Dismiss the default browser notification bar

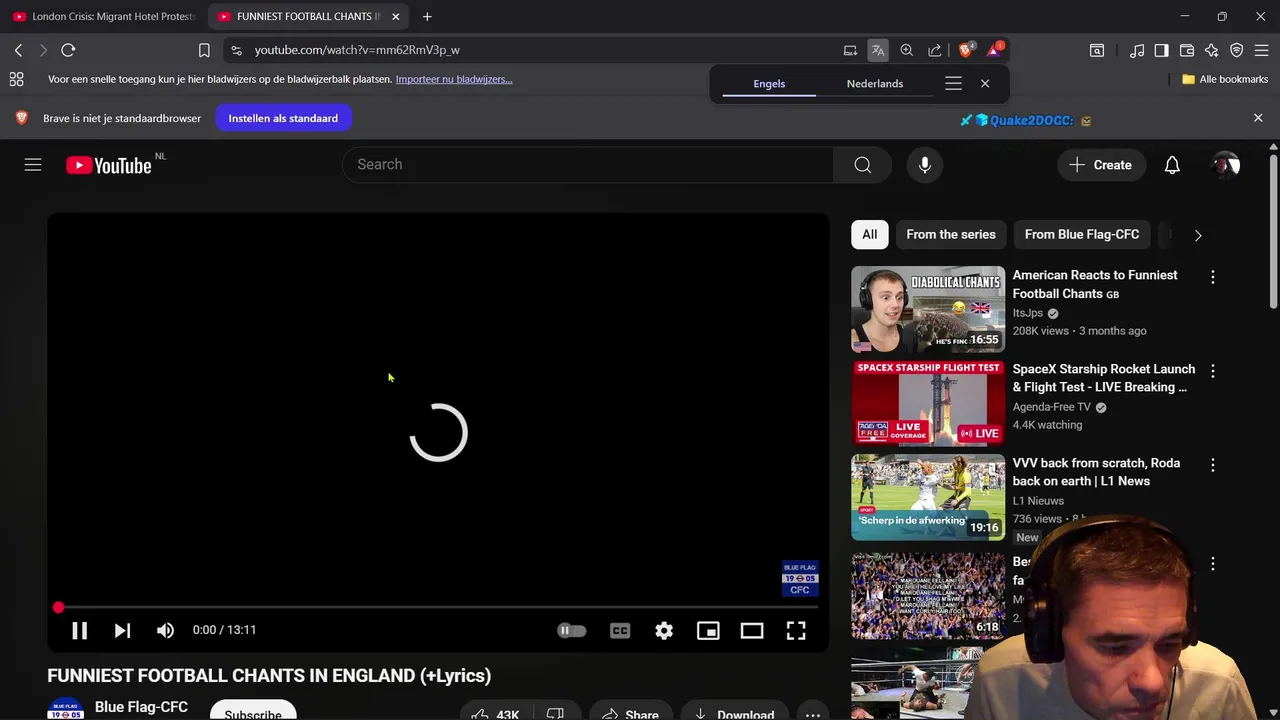click(x=1258, y=118)
